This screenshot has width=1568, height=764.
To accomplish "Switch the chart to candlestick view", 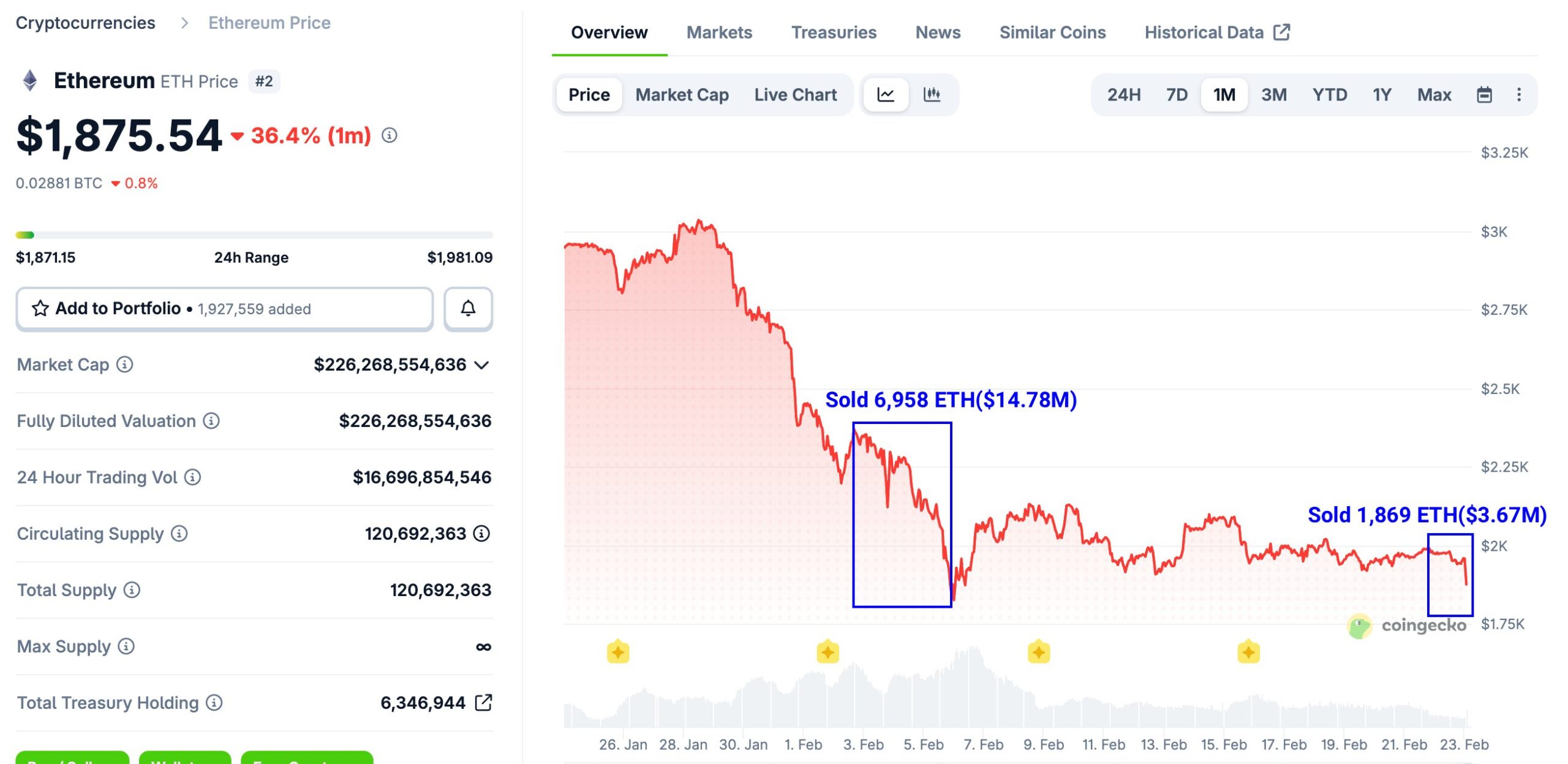I will point(932,94).
